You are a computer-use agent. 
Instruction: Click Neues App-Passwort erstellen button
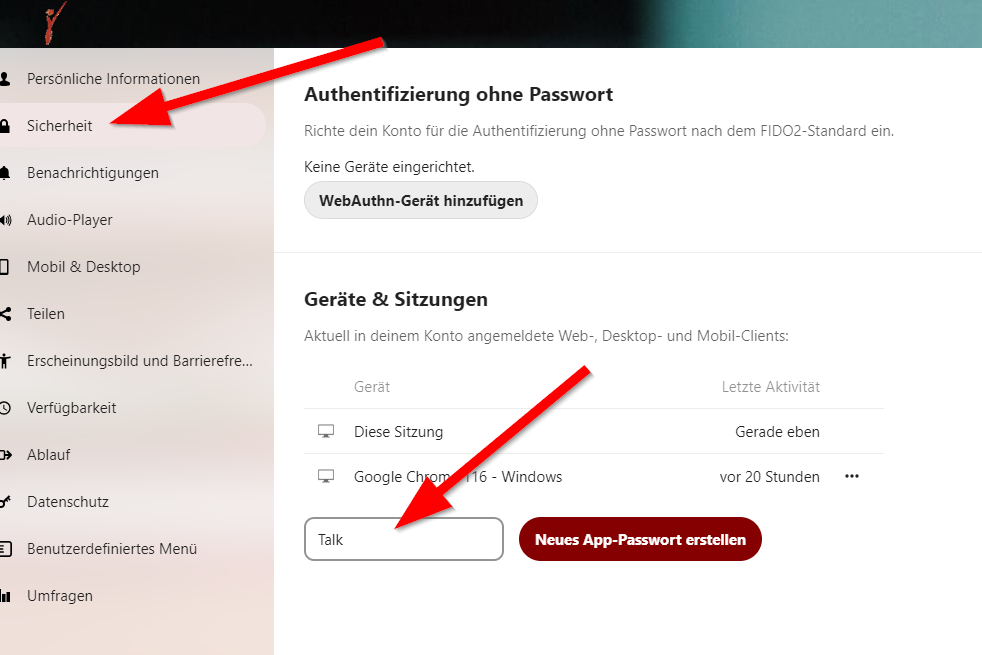[x=640, y=539]
